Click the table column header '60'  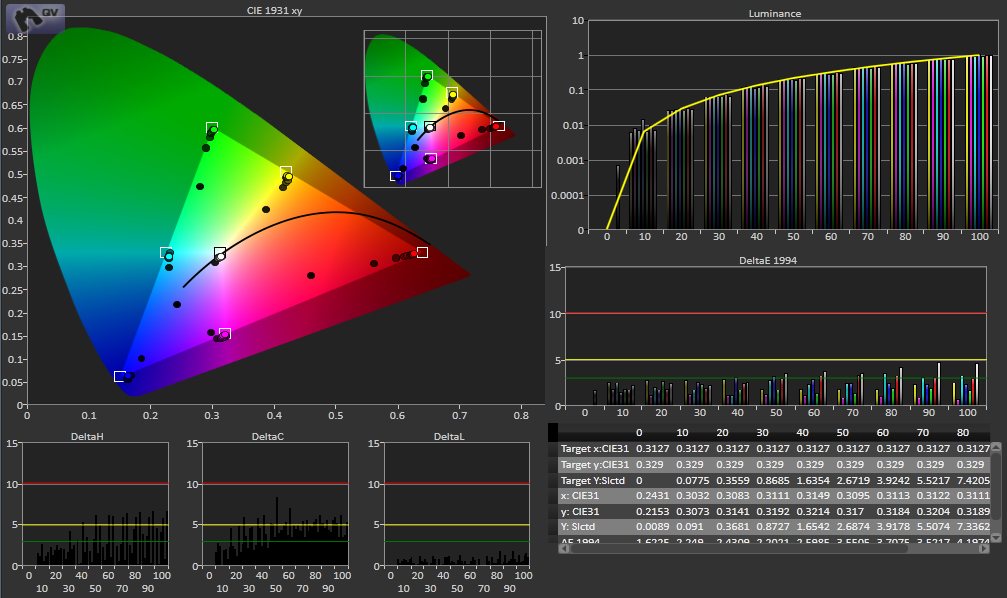tap(883, 432)
